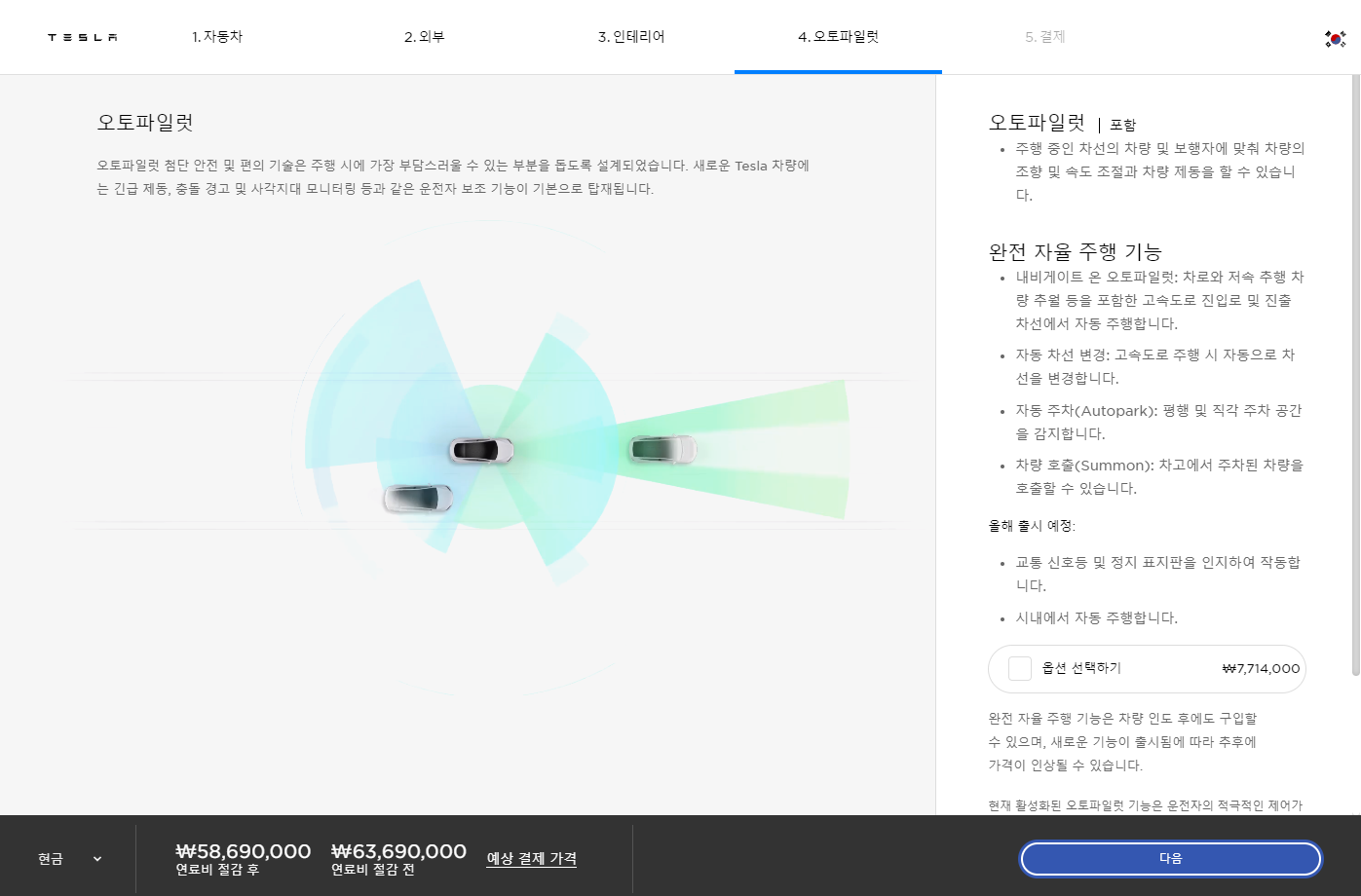This screenshot has height=896, width=1361.
Task: Click the 내비게이트 온 오토파일럿 bullet
Action: [1159, 300]
